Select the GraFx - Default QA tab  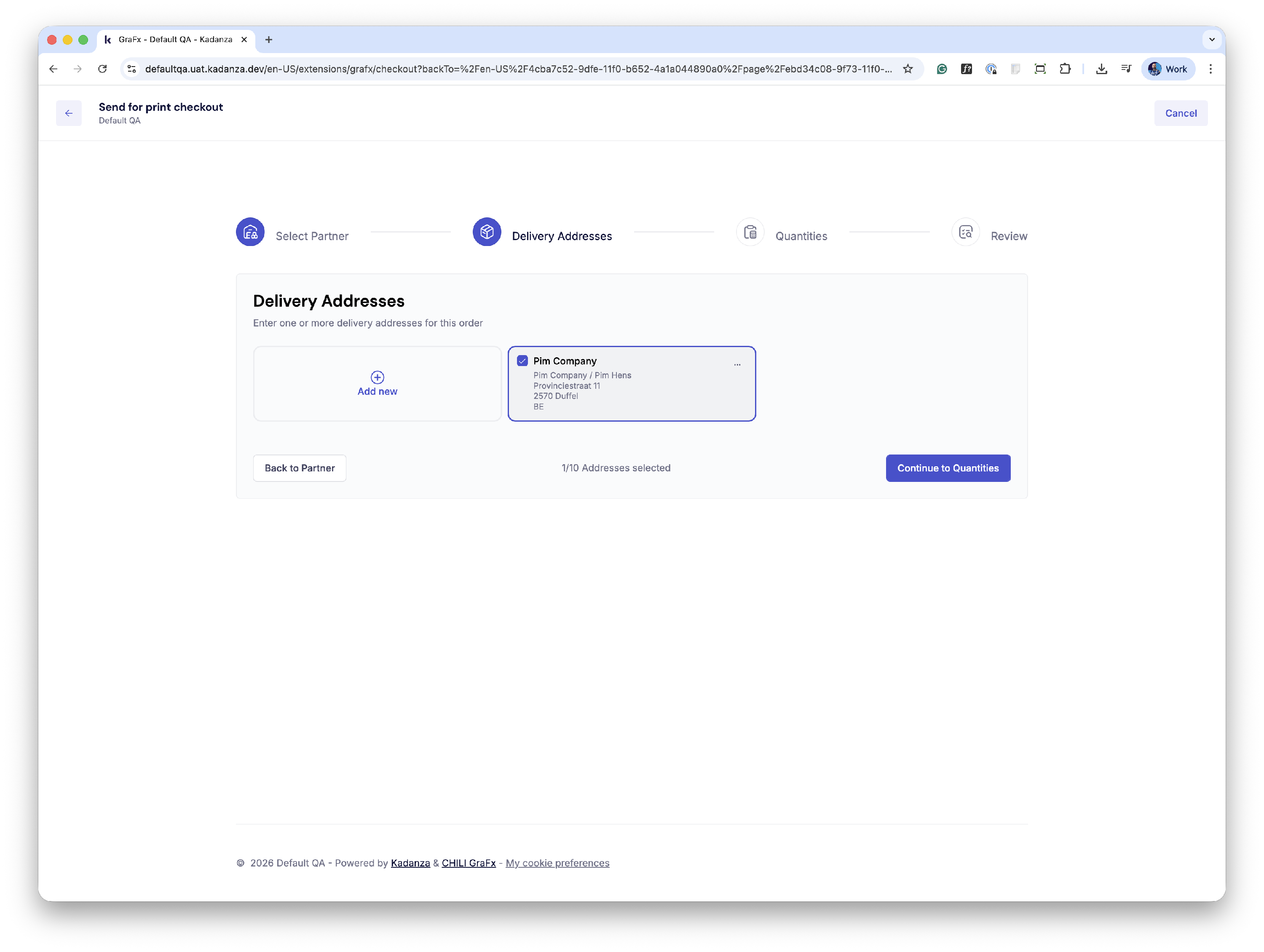pyautogui.click(x=175, y=40)
